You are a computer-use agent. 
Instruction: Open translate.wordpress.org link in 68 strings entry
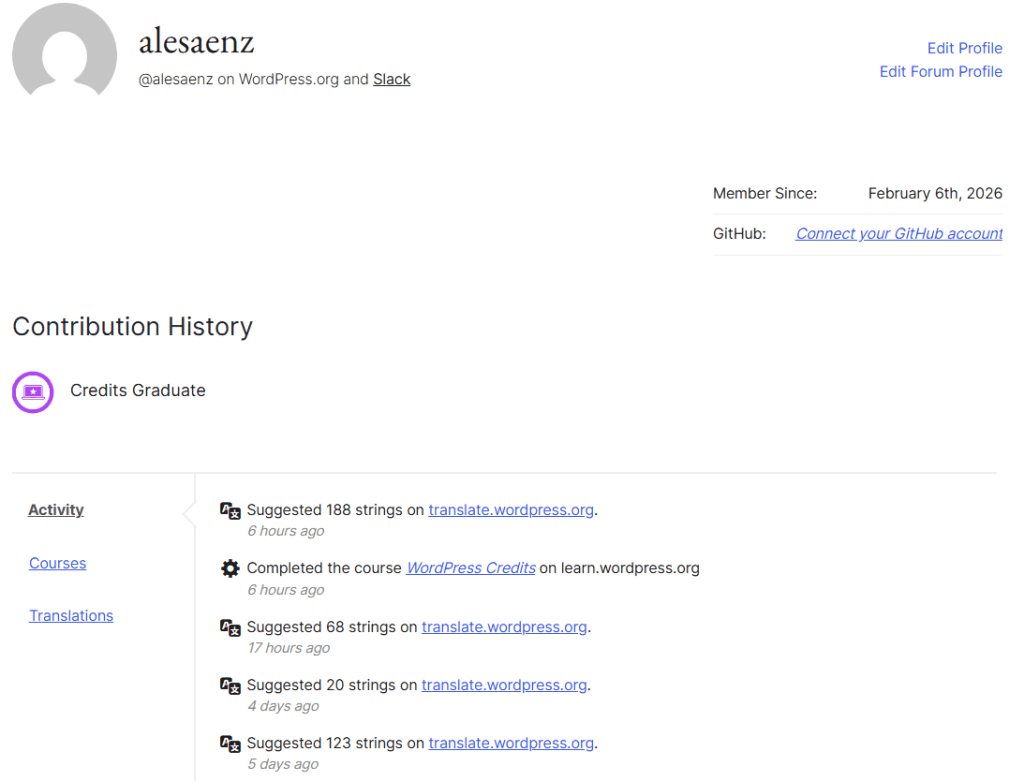point(504,627)
